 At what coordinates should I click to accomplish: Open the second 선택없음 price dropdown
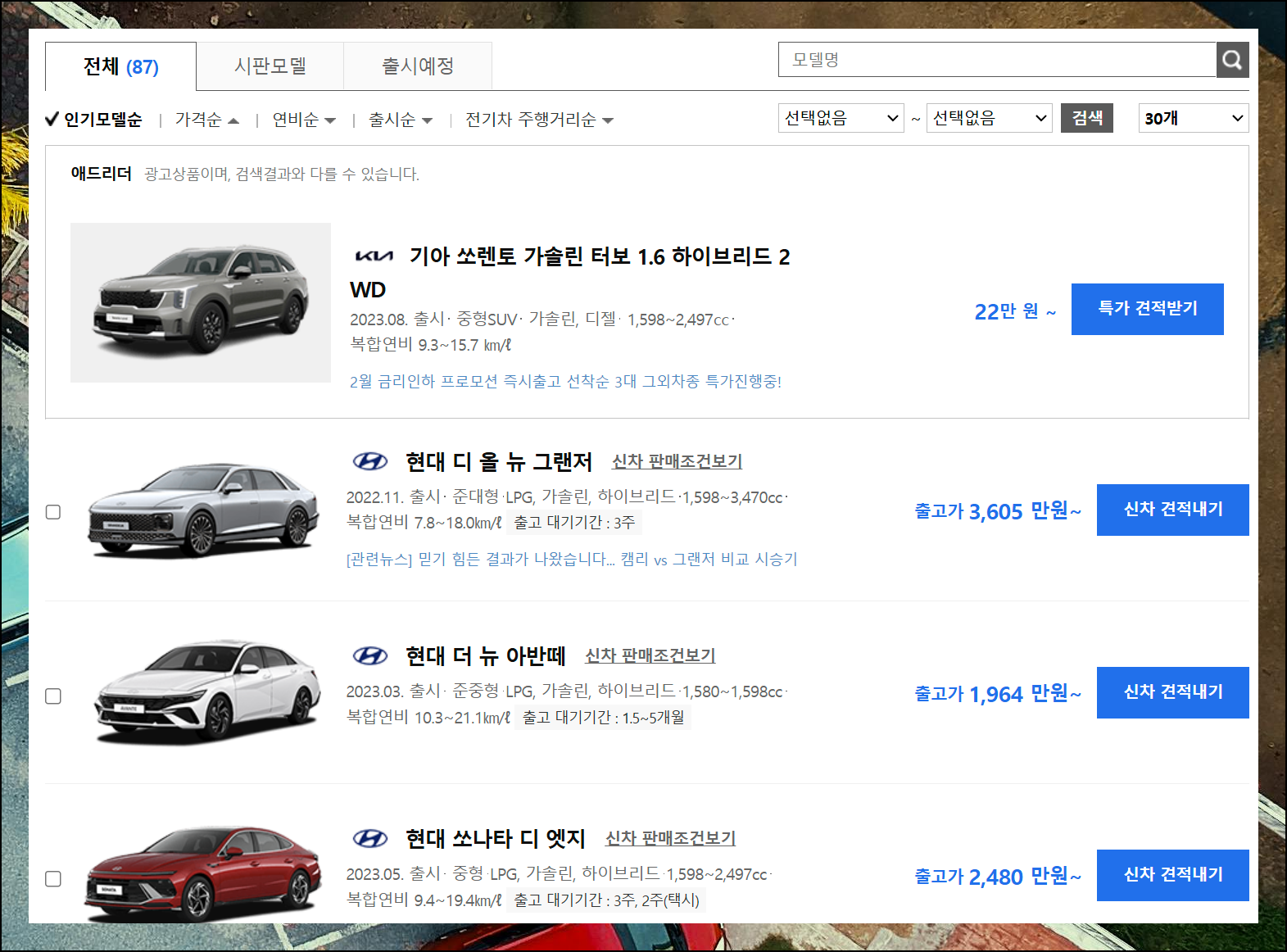[x=989, y=118]
